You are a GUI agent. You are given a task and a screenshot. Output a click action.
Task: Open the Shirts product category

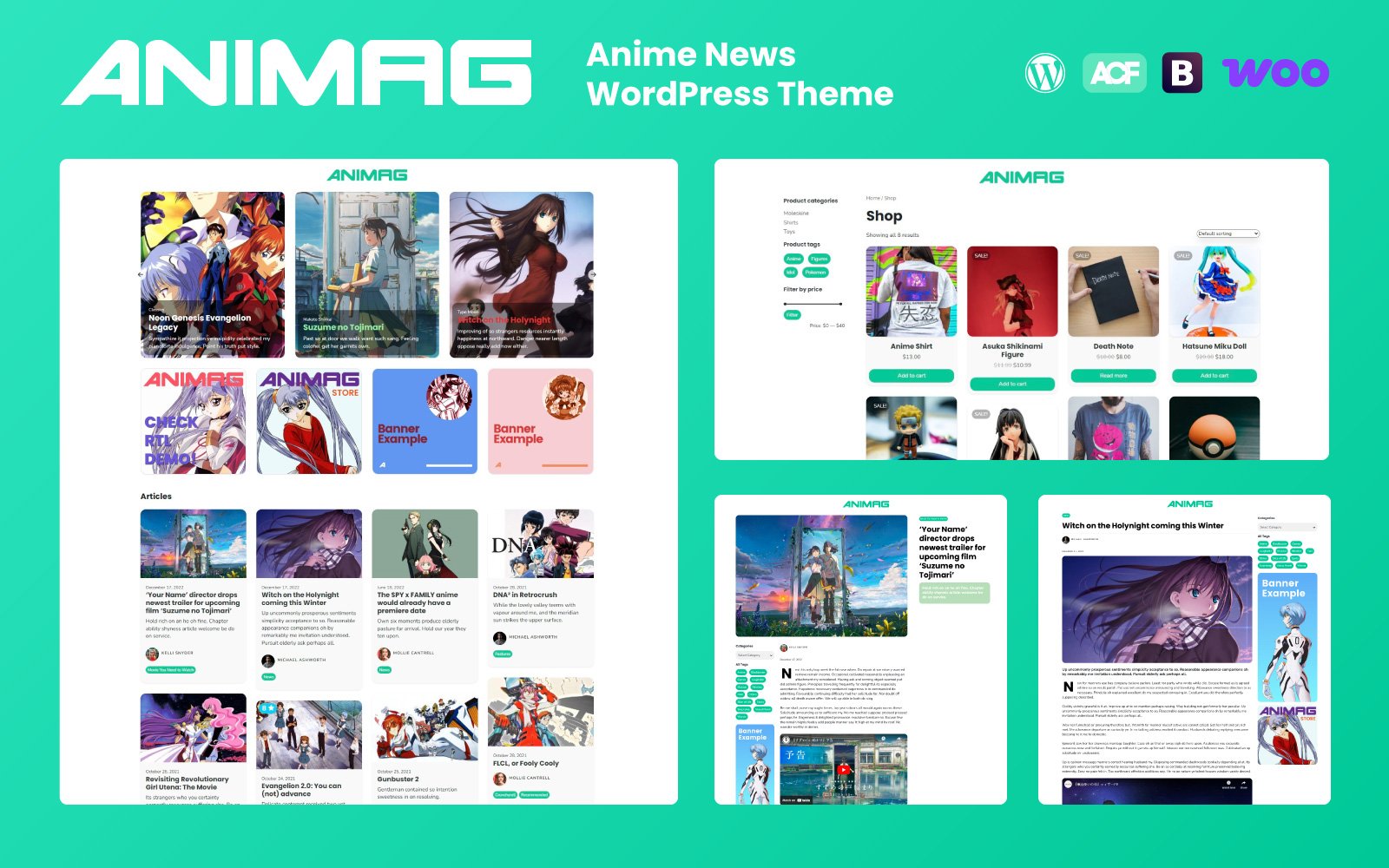[791, 222]
